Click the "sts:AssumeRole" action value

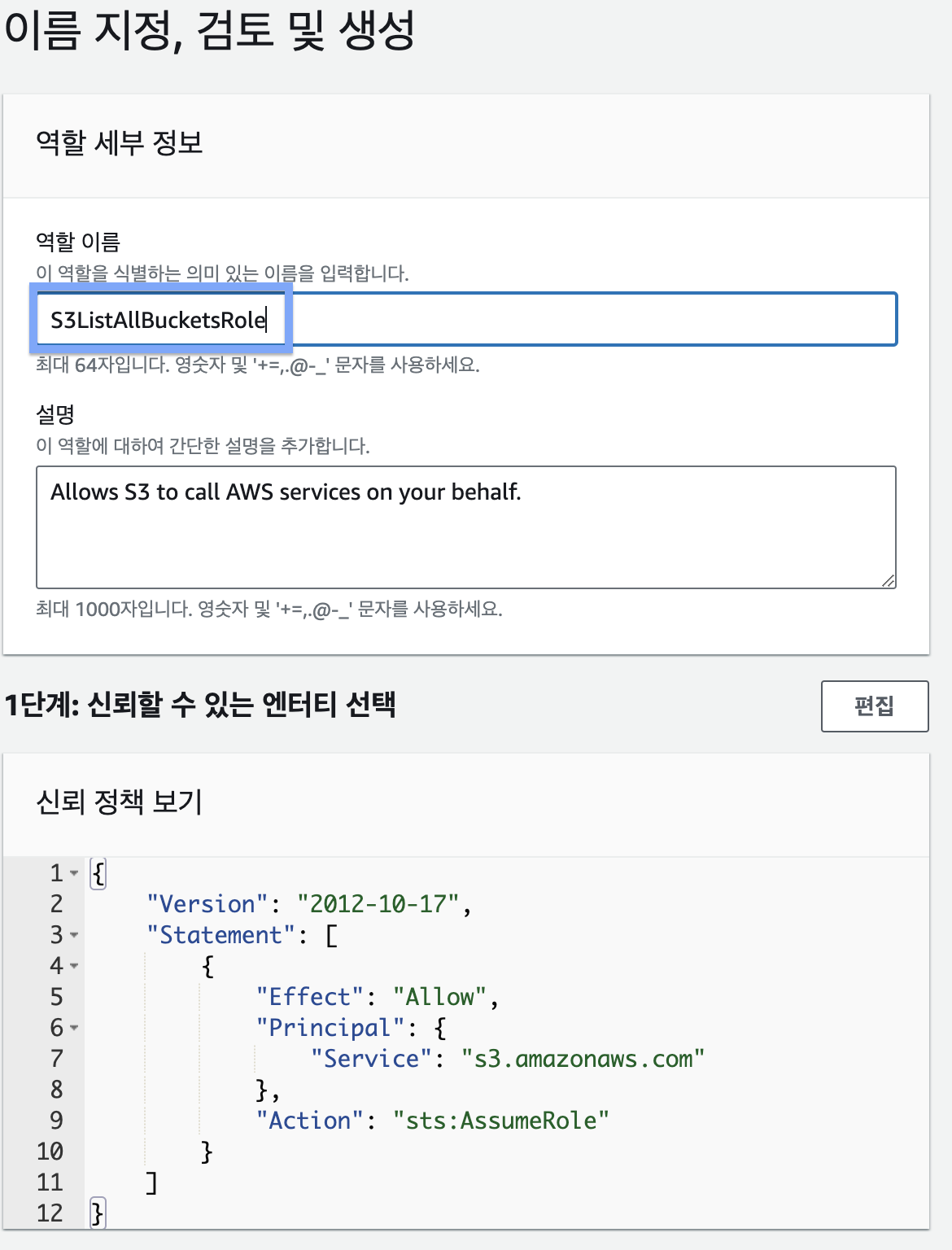[500, 1121]
